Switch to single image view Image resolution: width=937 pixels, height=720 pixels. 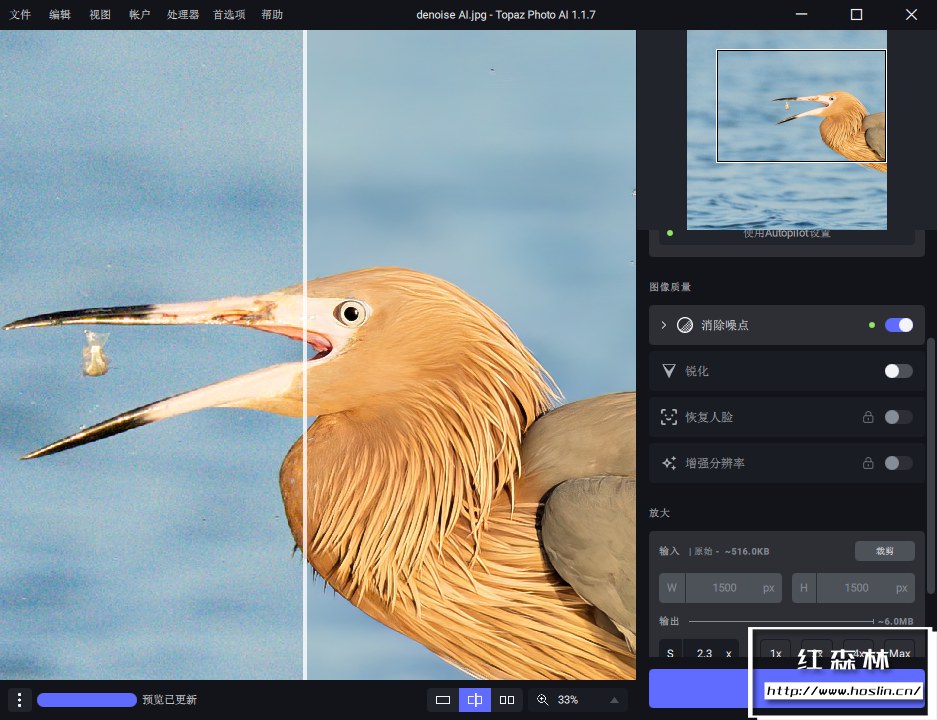pos(443,700)
